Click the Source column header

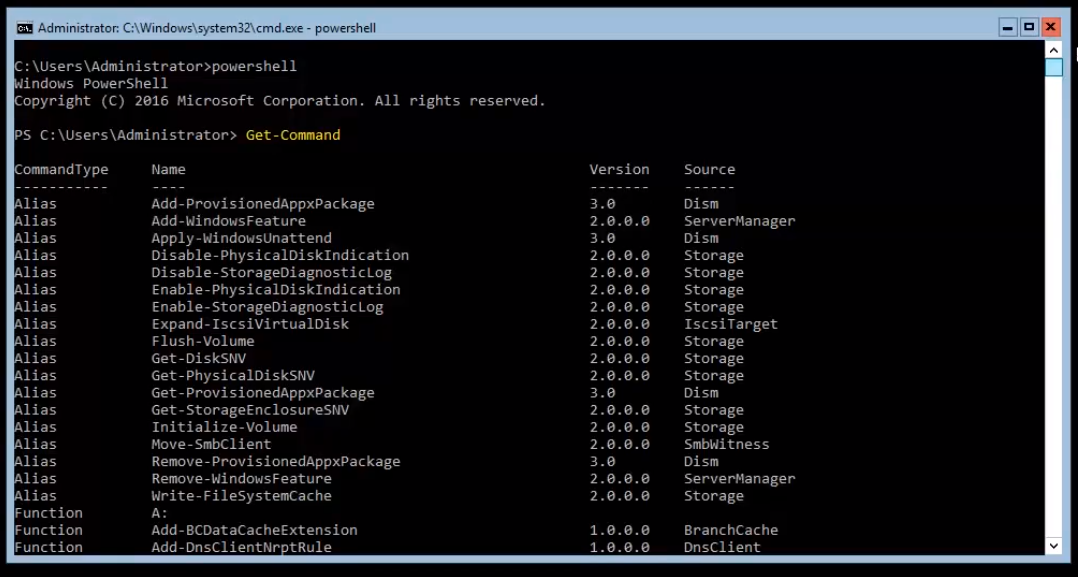709,169
